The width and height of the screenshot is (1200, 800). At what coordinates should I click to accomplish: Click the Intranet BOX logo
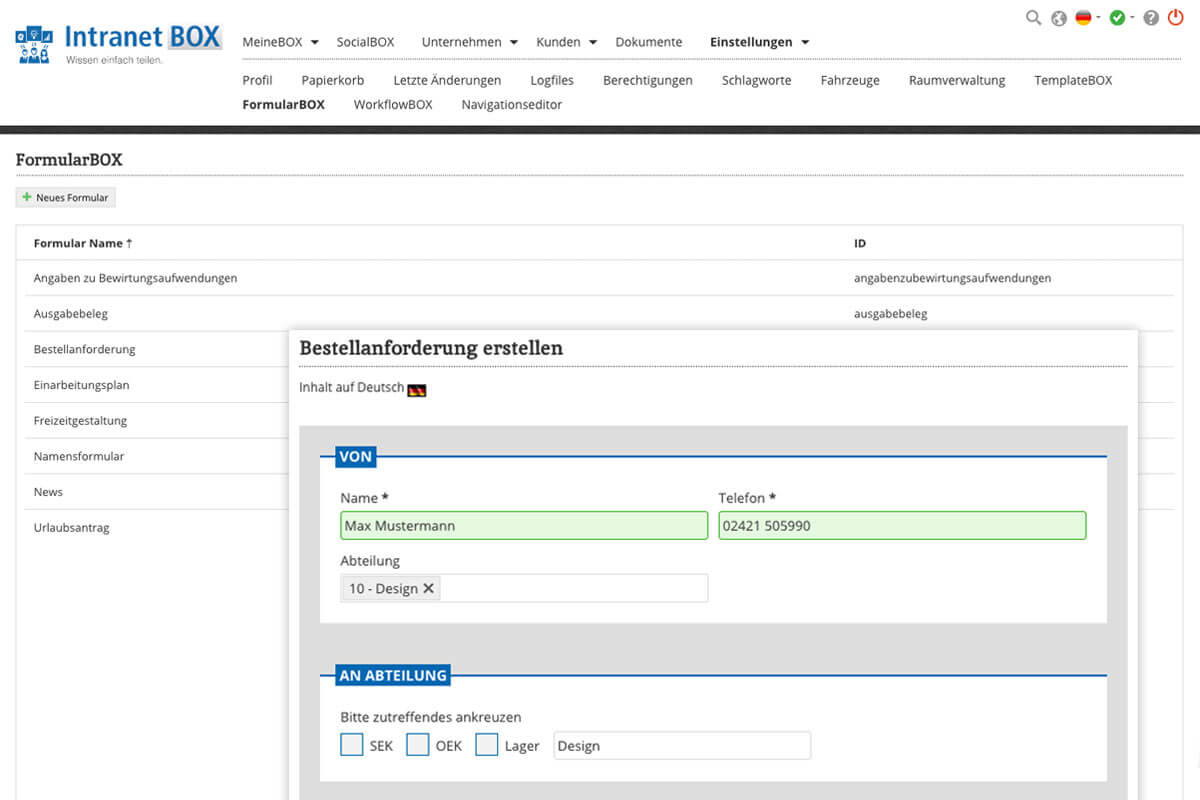coord(118,44)
